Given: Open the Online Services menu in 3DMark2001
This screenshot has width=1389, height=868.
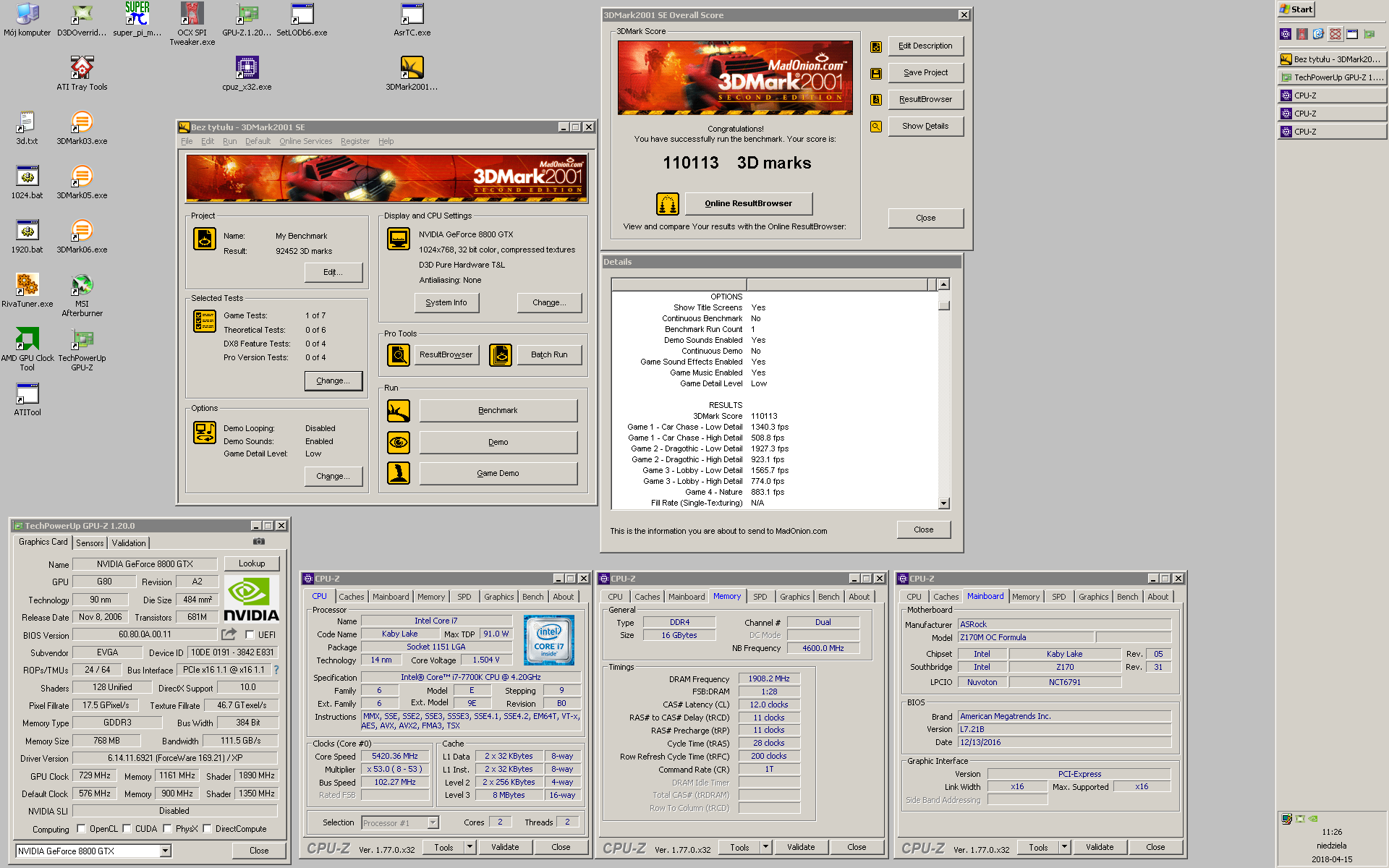Looking at the screenshot, I should pyautogui.click(x=305, y=141).
